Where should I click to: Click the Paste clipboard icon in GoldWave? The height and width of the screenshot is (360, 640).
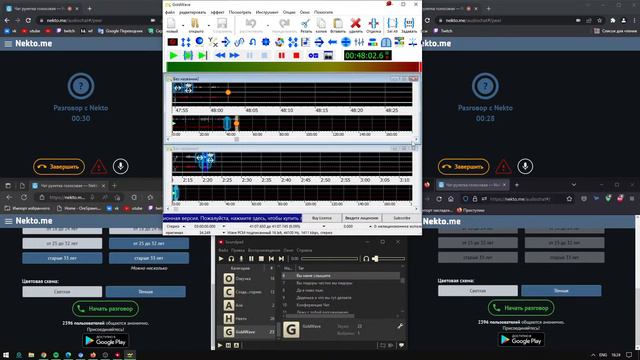point(338,23)
